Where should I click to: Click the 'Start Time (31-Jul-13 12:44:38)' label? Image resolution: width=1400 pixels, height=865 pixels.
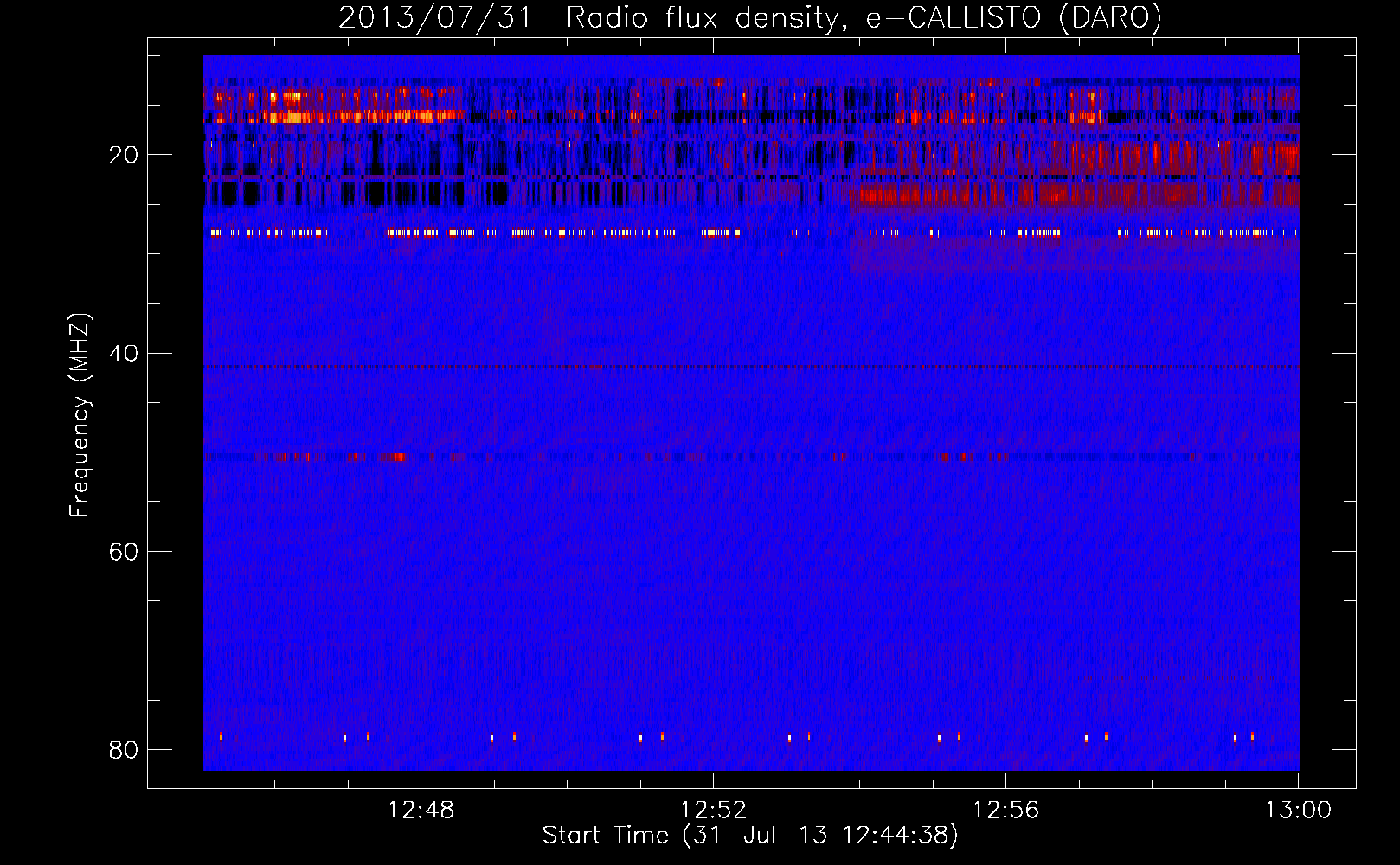click(x=750, y=836)
